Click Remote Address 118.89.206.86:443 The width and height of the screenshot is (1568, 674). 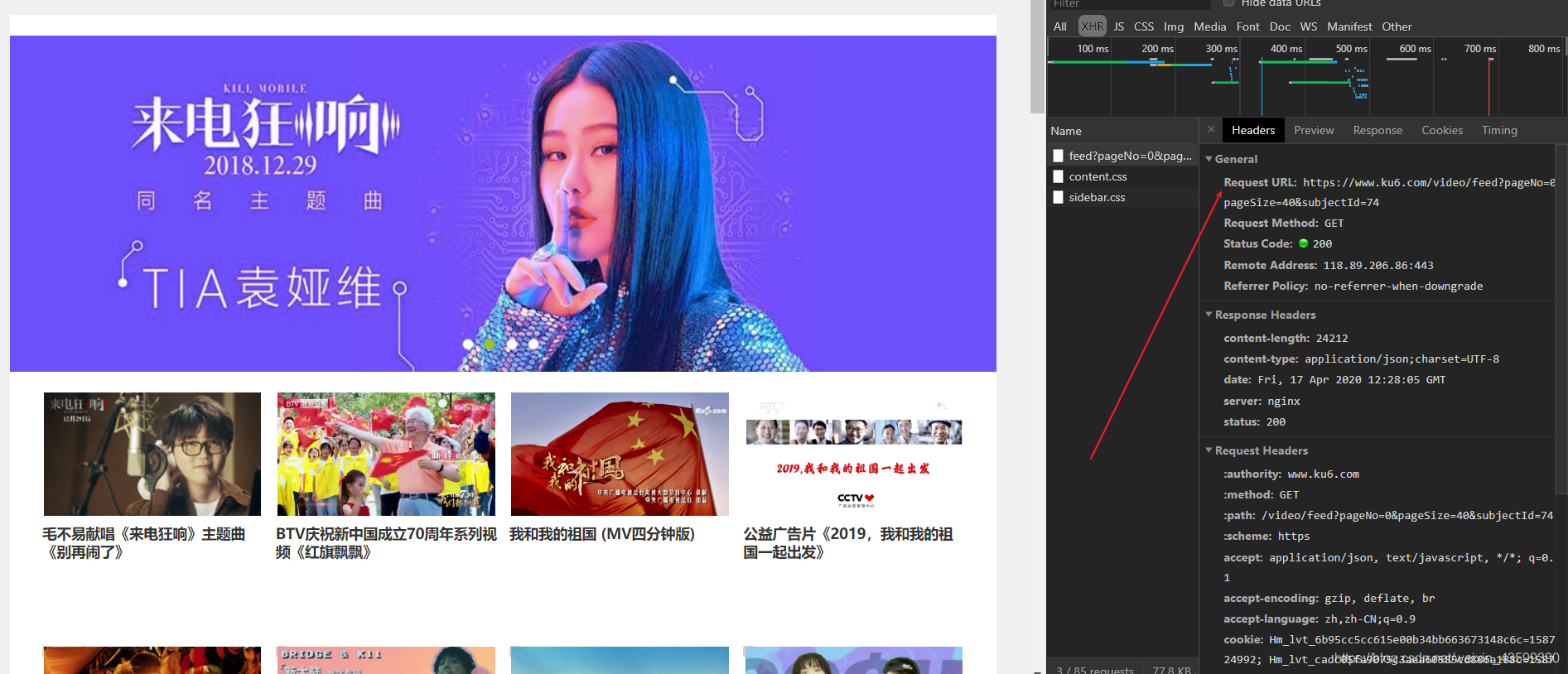1329,265
